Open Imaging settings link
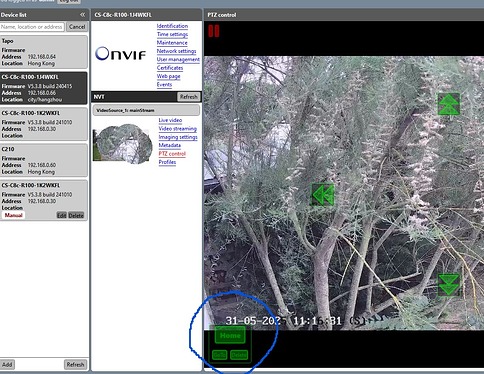 [178, 137]
